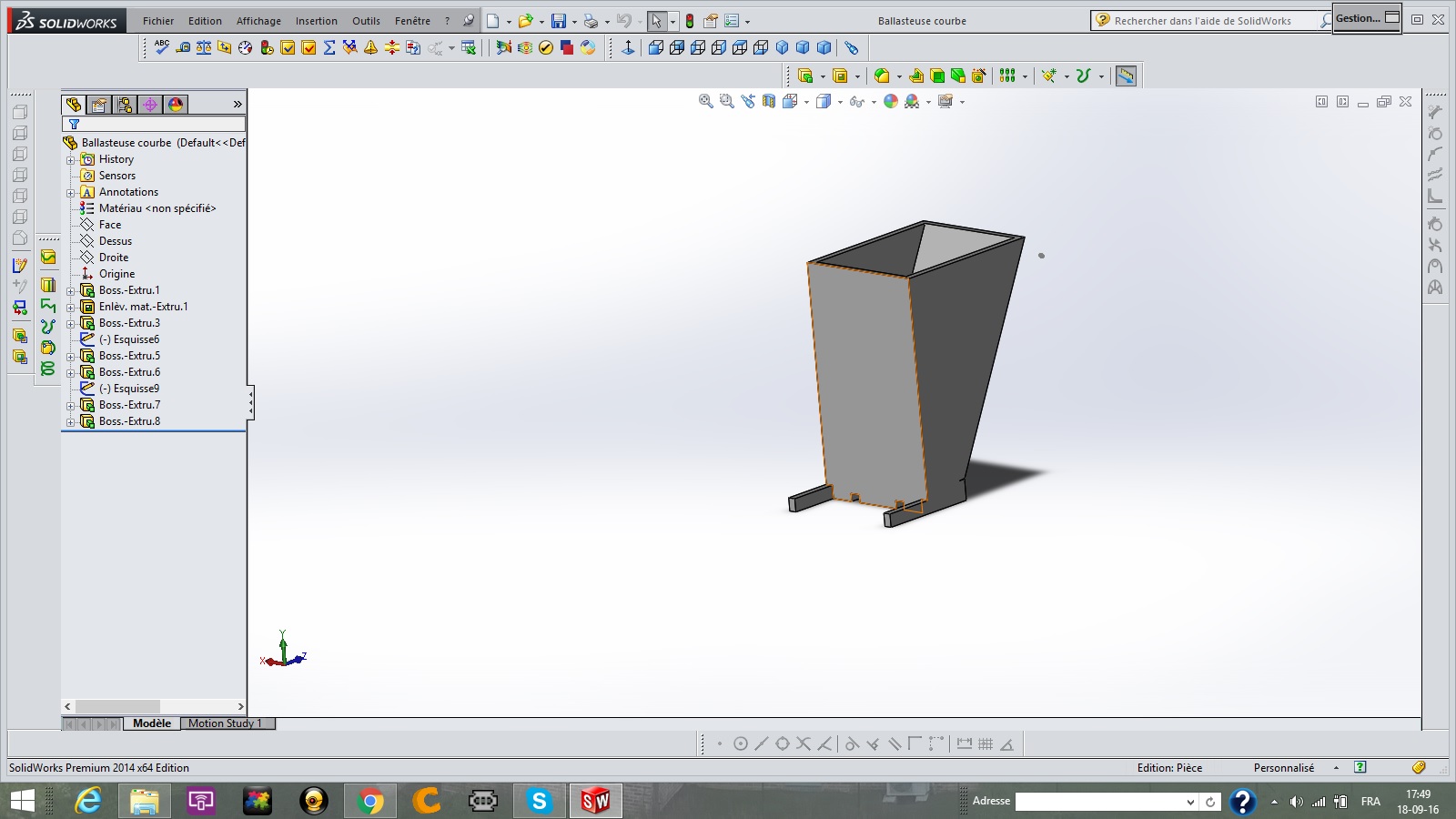Click the filter funnel icon

(x=75, y=124)
